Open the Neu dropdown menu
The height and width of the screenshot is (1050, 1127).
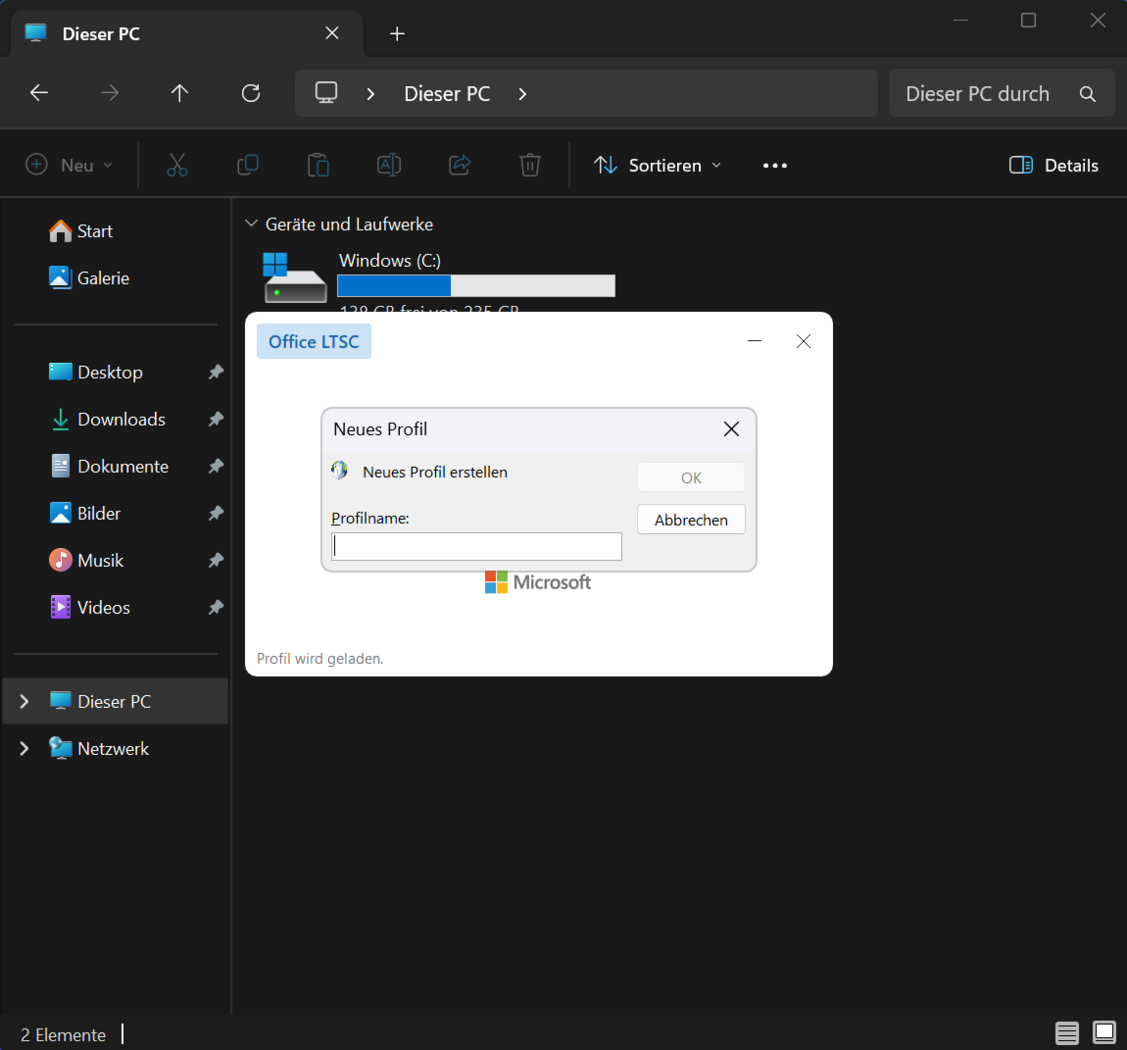click(70, 165)
